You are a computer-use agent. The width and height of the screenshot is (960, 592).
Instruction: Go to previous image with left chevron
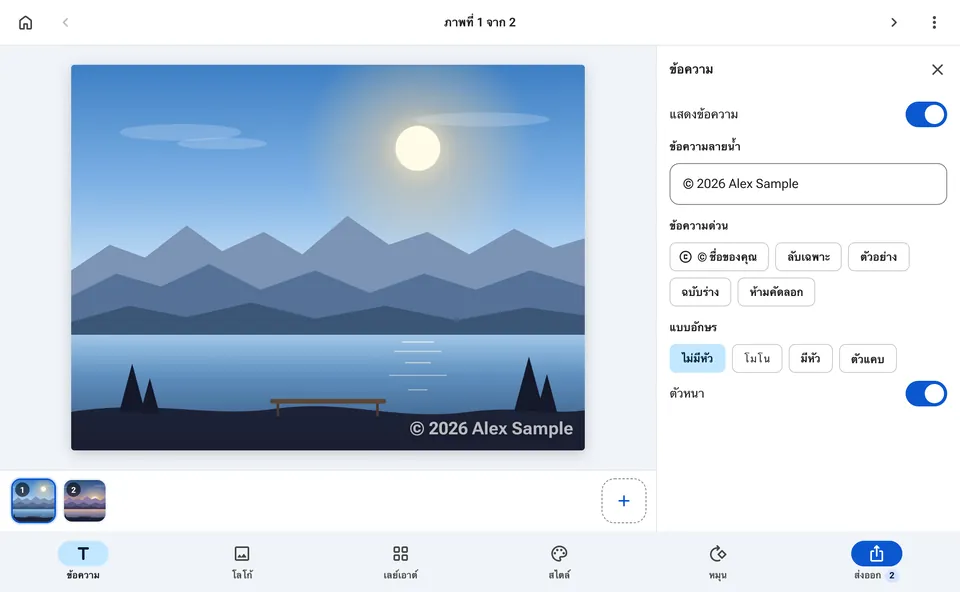(66, 23)
